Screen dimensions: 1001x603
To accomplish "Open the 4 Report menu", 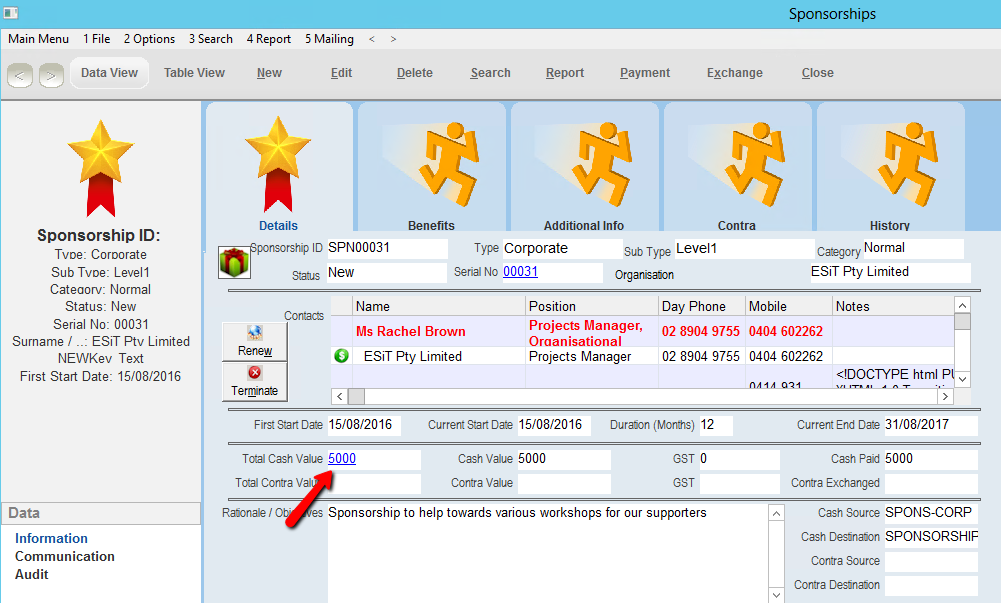I will (269, 39).
